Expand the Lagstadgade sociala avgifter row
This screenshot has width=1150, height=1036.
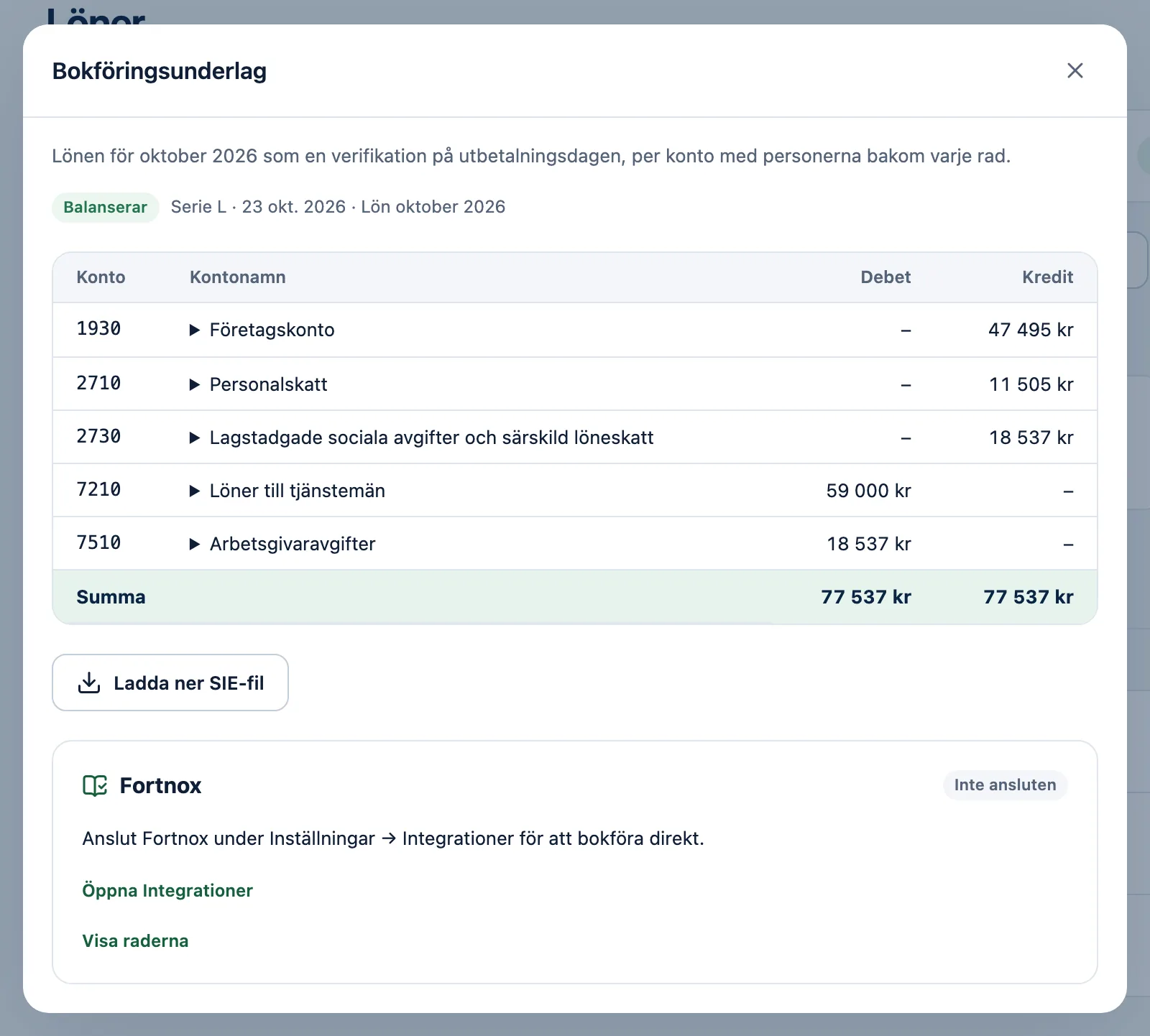194,438
